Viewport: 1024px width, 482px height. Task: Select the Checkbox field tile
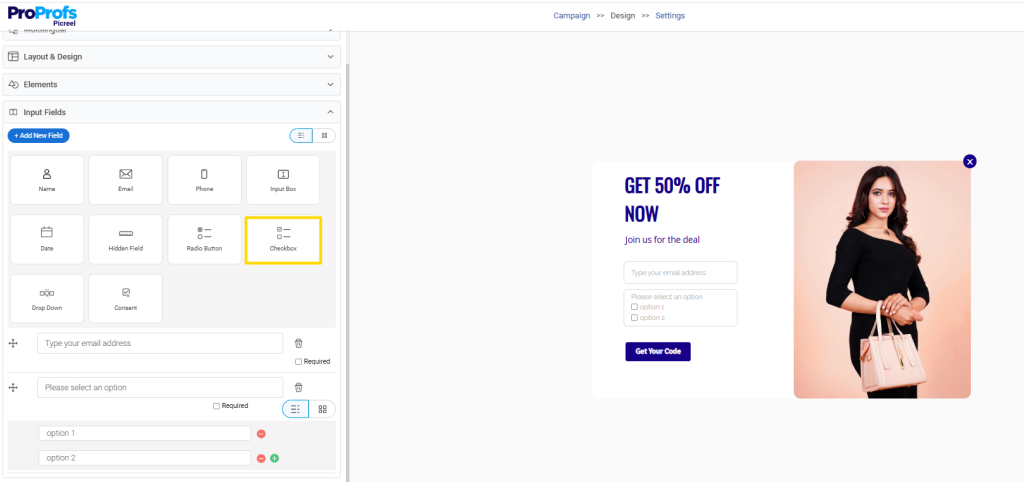click(x=283, y=240)
